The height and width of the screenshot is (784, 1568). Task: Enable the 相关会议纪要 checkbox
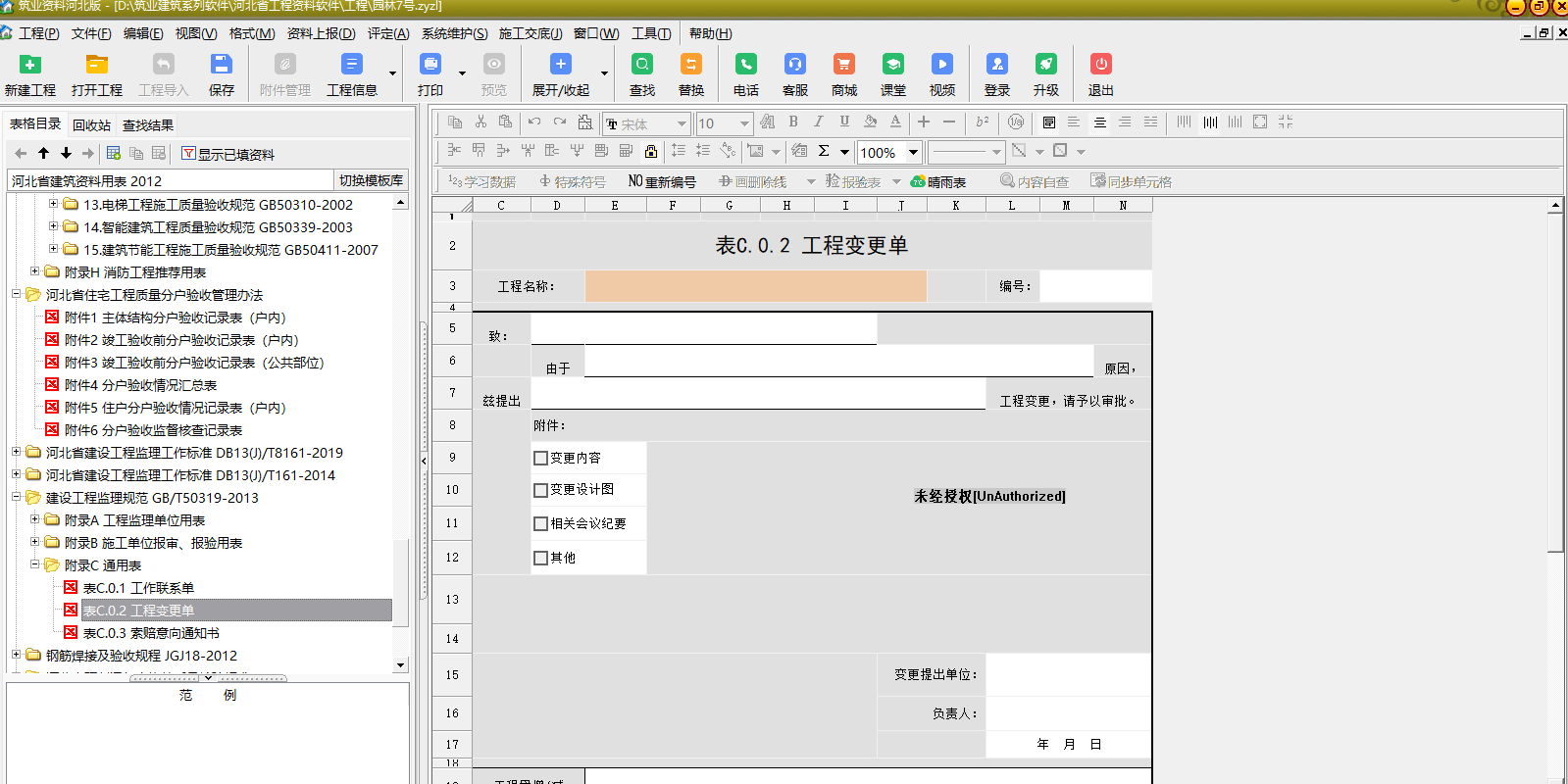pos(540,523)
